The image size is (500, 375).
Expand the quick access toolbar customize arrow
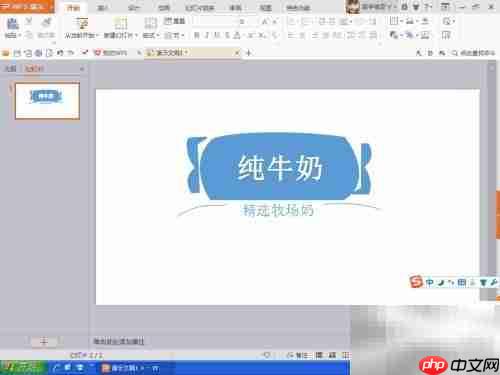coord(84,53)
